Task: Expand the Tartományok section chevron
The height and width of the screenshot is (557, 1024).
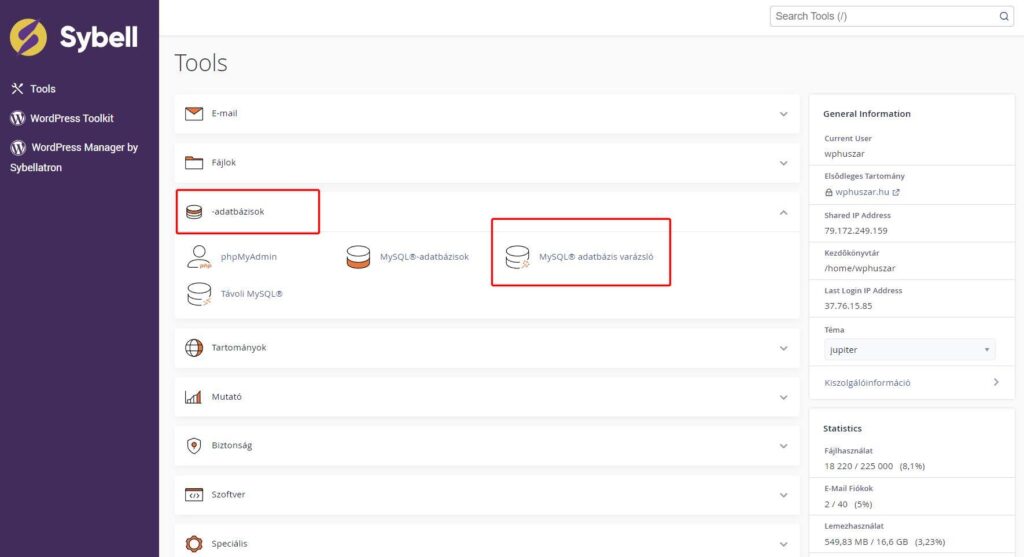Action: pyautogui.click(x=783, y=349)
